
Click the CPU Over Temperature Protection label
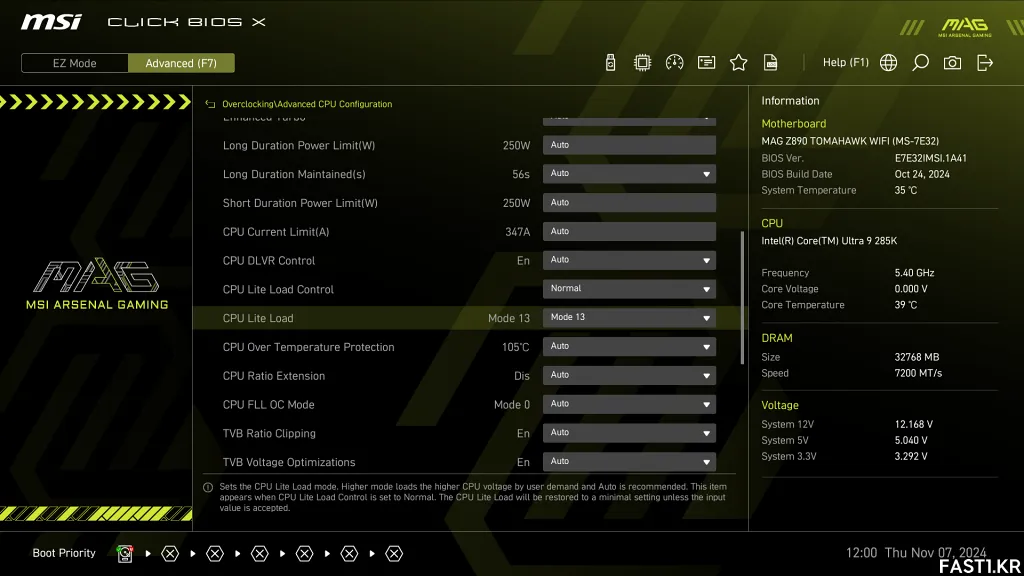click(x=308, y=347)
